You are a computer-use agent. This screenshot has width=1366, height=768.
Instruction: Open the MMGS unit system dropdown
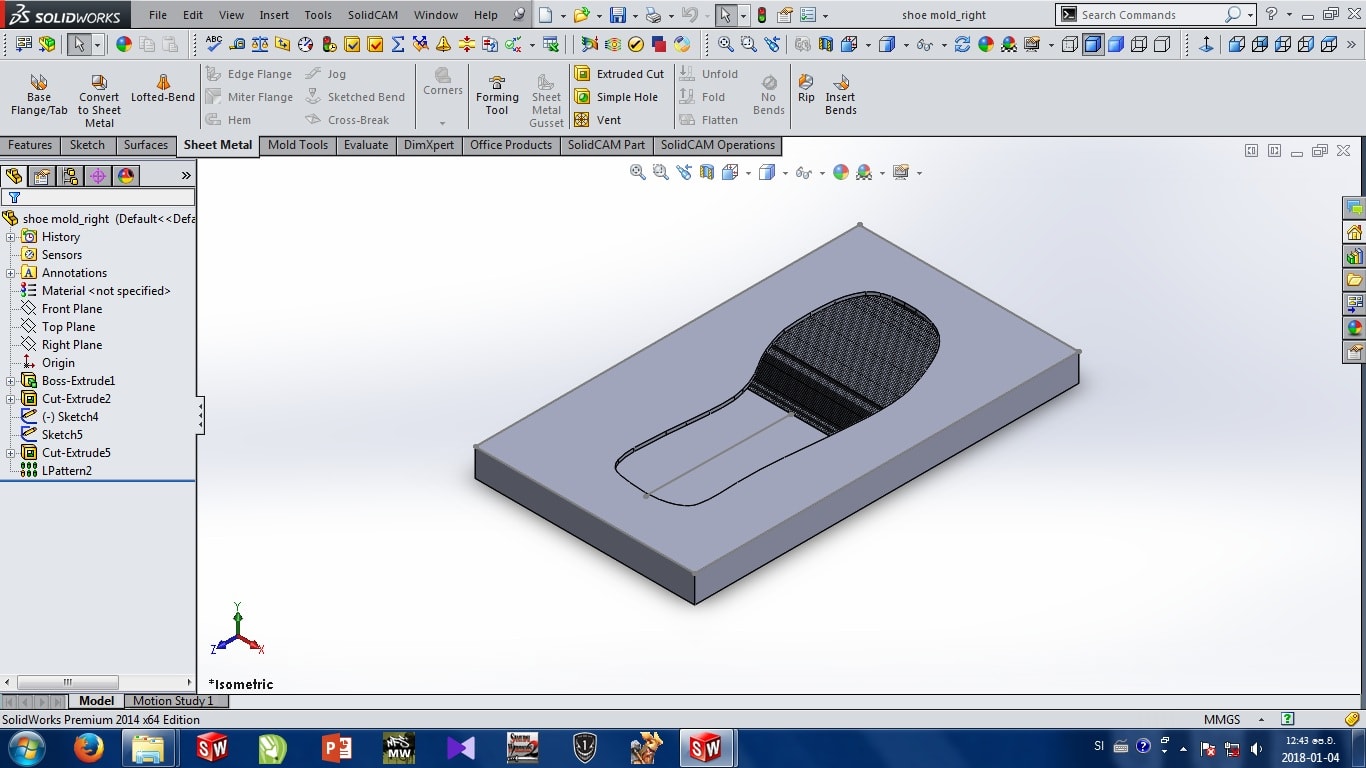1262,719
